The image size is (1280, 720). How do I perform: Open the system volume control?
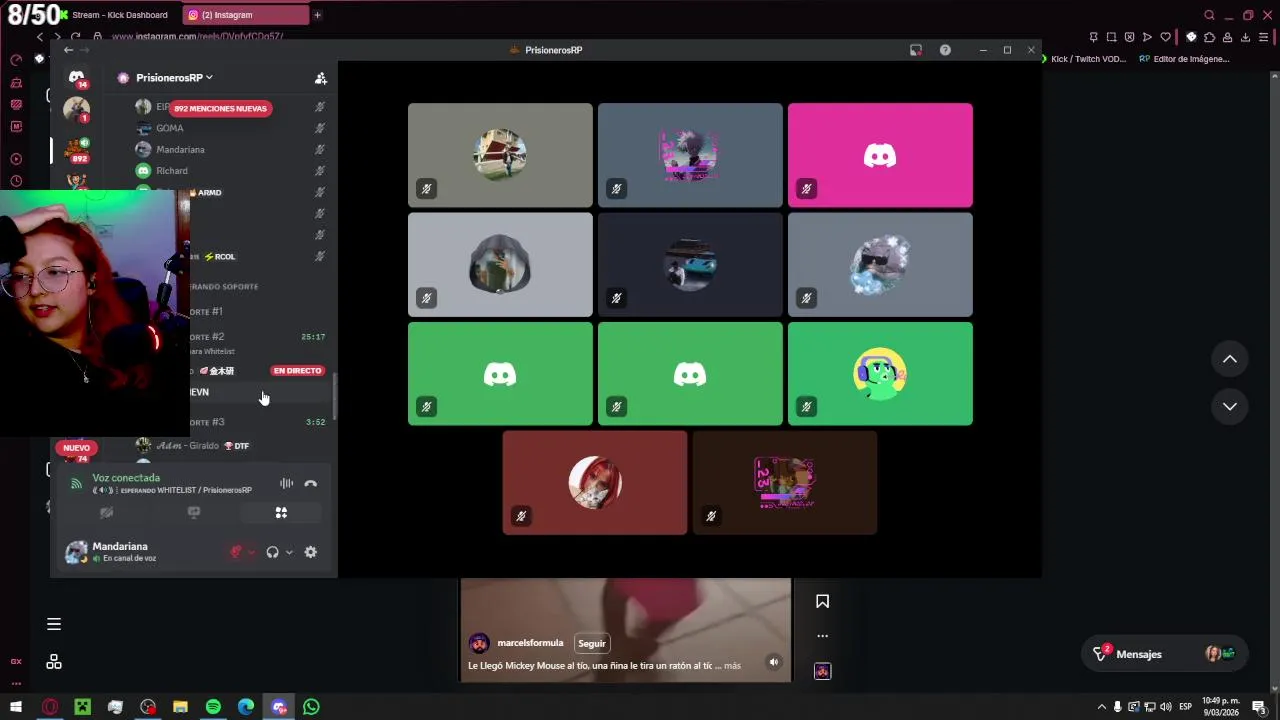point(1166,707)
